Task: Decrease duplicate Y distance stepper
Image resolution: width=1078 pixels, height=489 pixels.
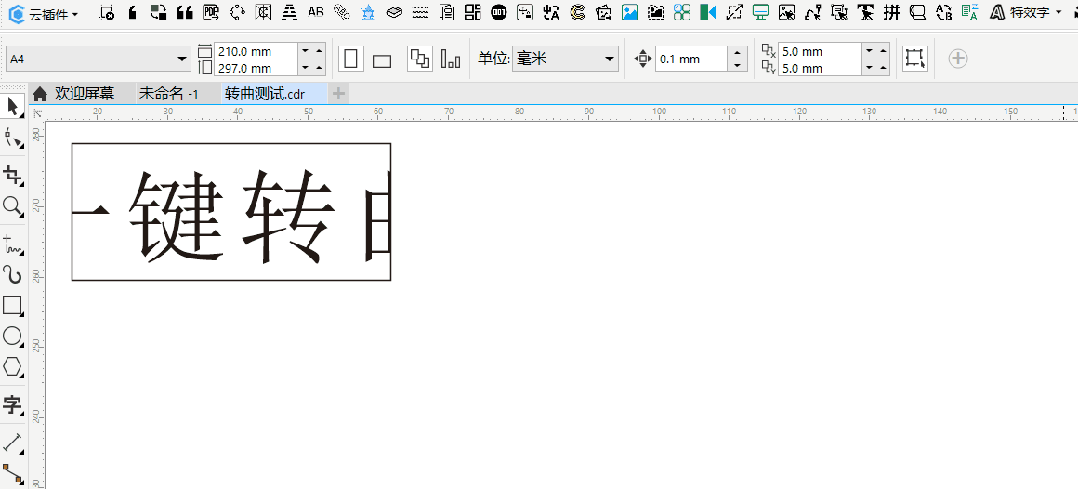Action: click(x=869, y=67)
